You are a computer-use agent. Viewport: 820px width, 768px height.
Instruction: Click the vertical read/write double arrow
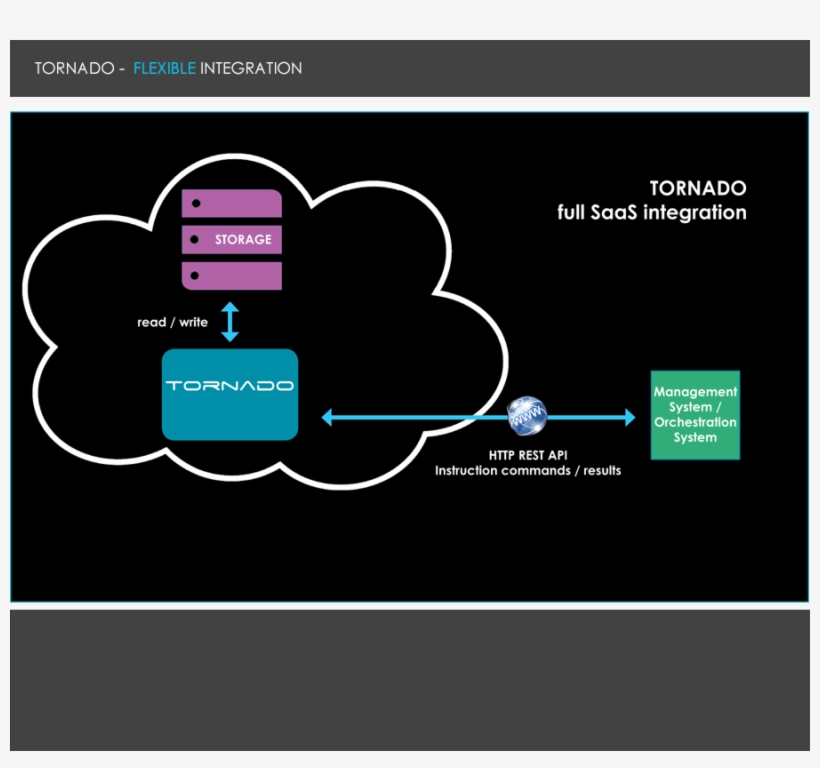click(230, 322)
